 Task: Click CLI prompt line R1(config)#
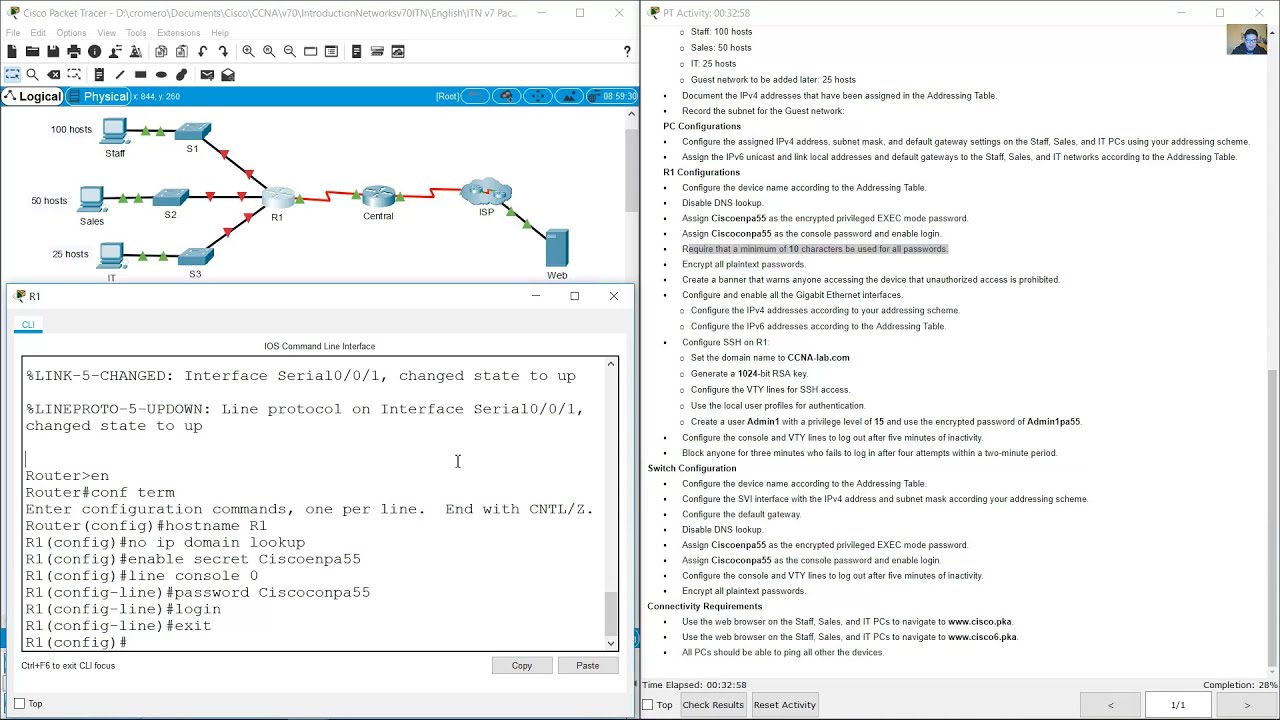(76, 642)
